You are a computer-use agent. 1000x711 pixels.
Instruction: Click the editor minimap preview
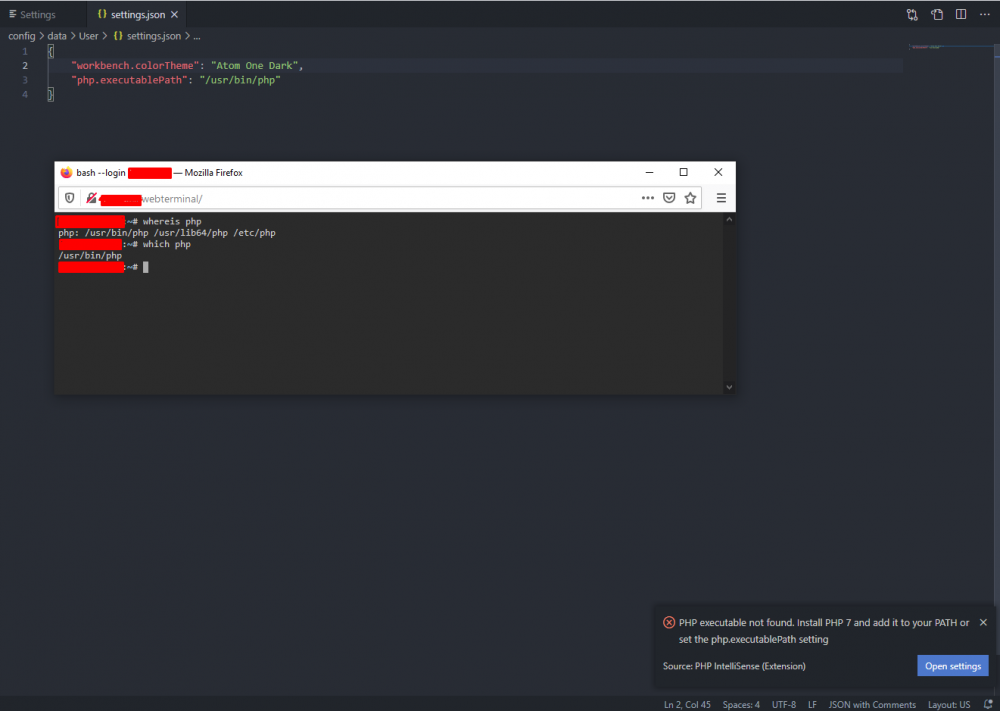926,47
